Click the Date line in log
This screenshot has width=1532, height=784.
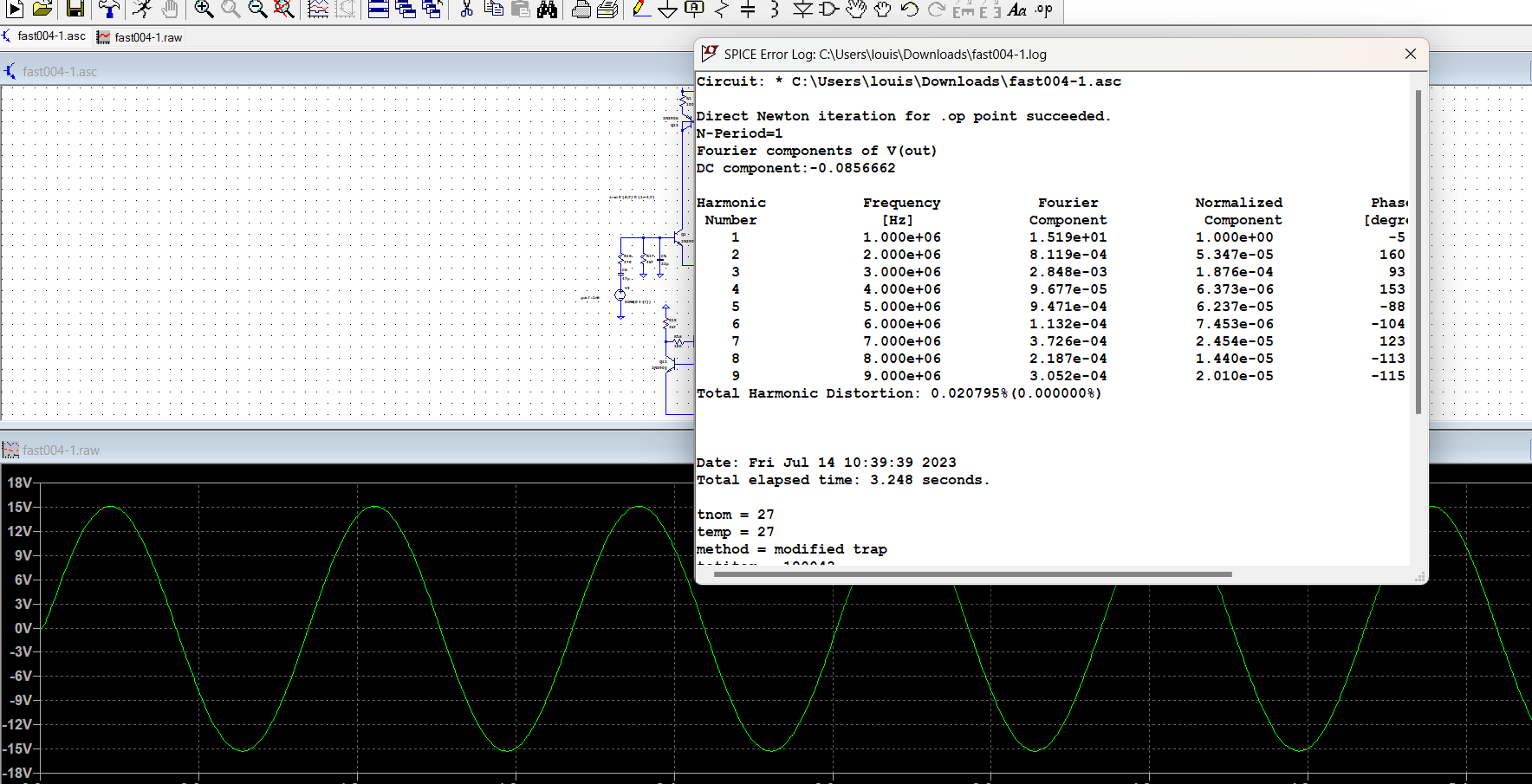[x=827, y=463]
